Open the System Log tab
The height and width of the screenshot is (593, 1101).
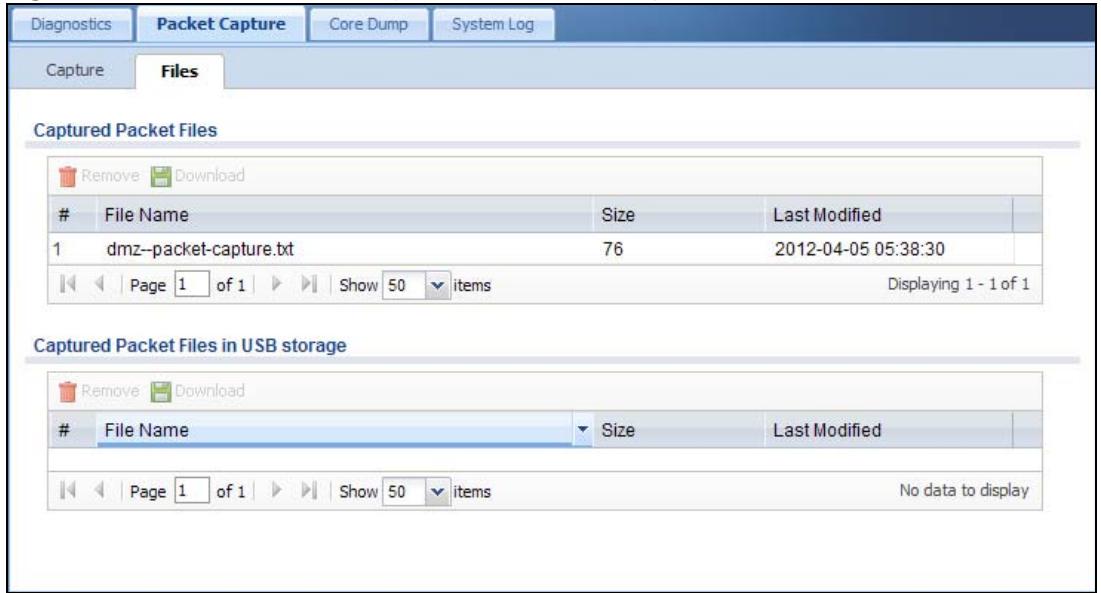click(x=493, y=25)
